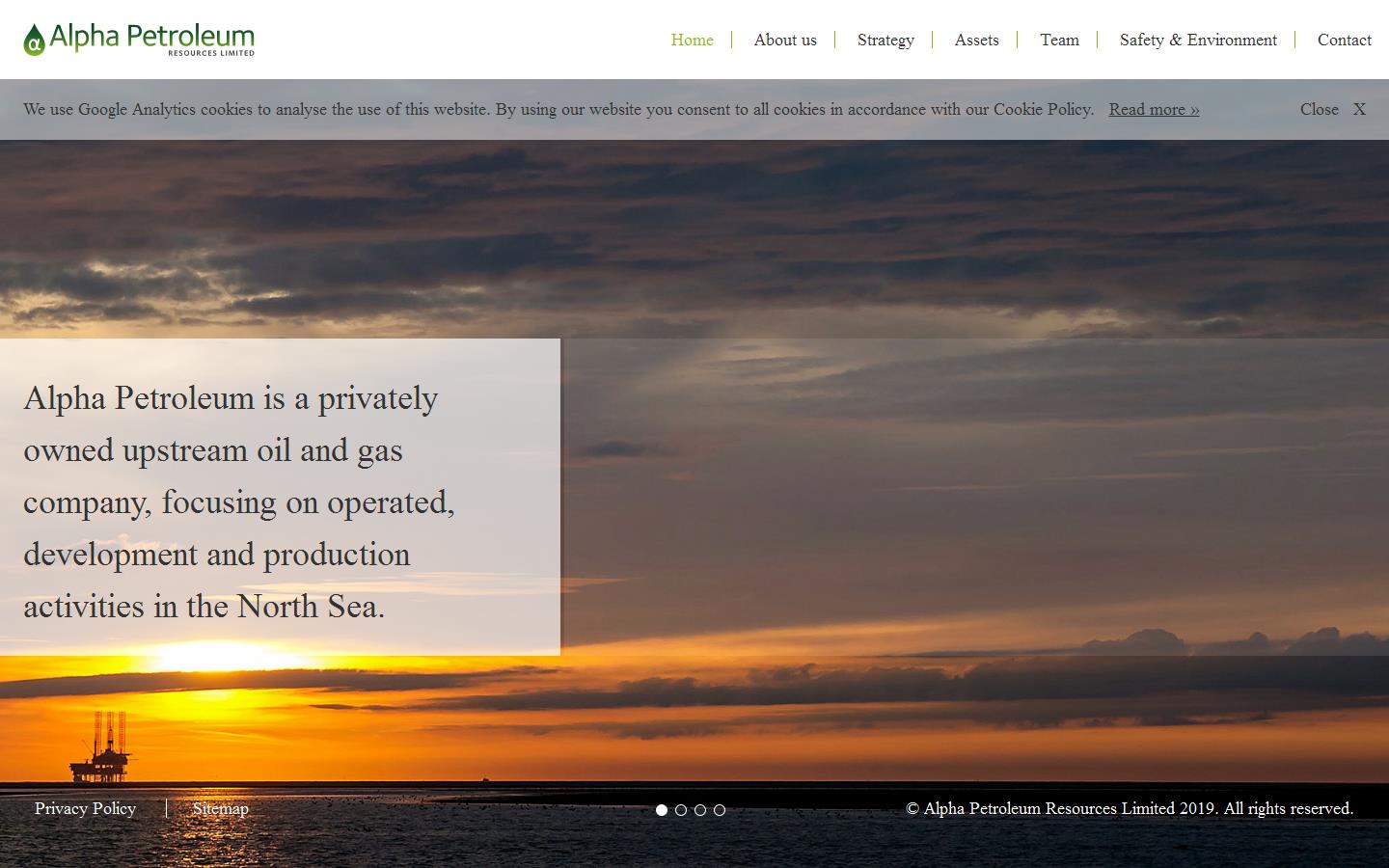Select the first carousel dot

pos(662,810)
